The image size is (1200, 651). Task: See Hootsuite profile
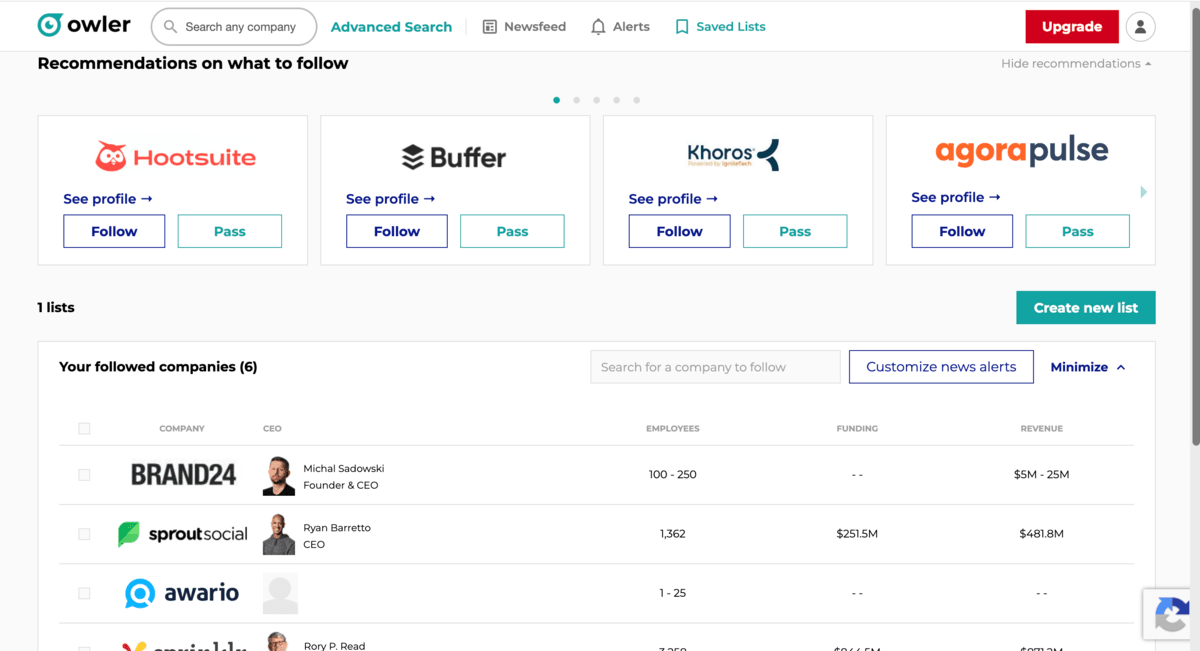coord(108,199)
